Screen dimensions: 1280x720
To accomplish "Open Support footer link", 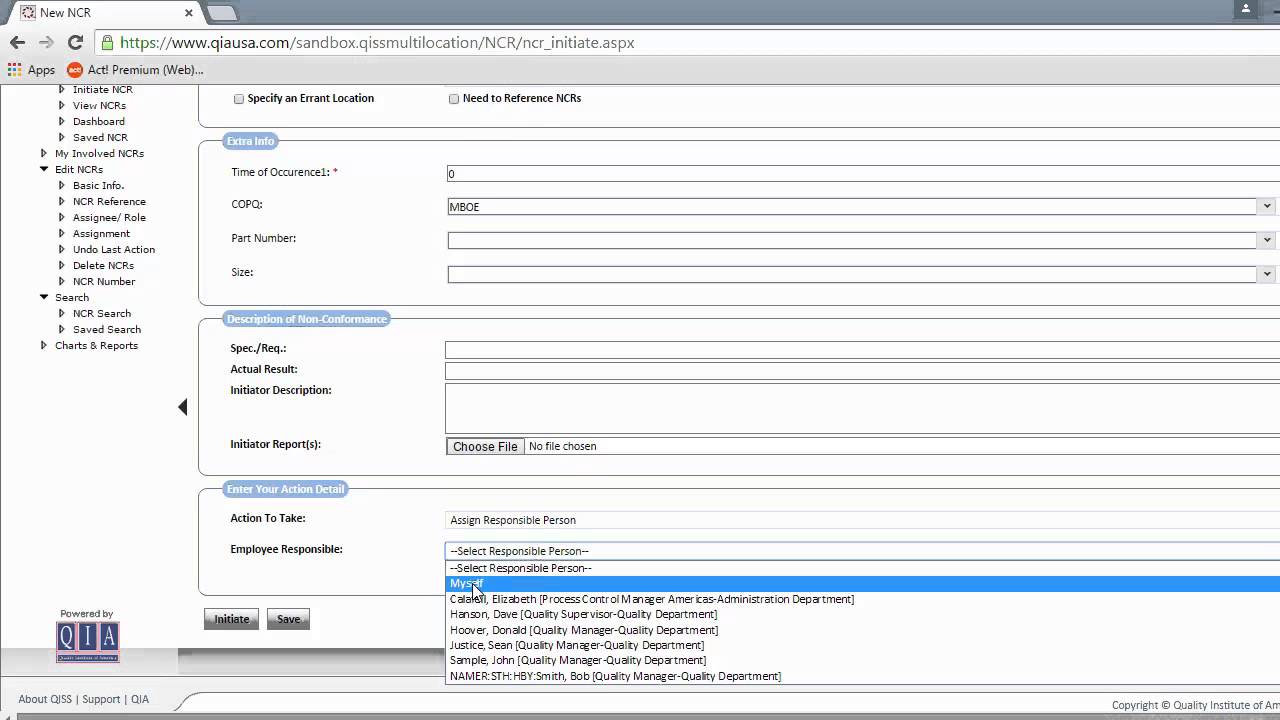I will tap(101, 699).
